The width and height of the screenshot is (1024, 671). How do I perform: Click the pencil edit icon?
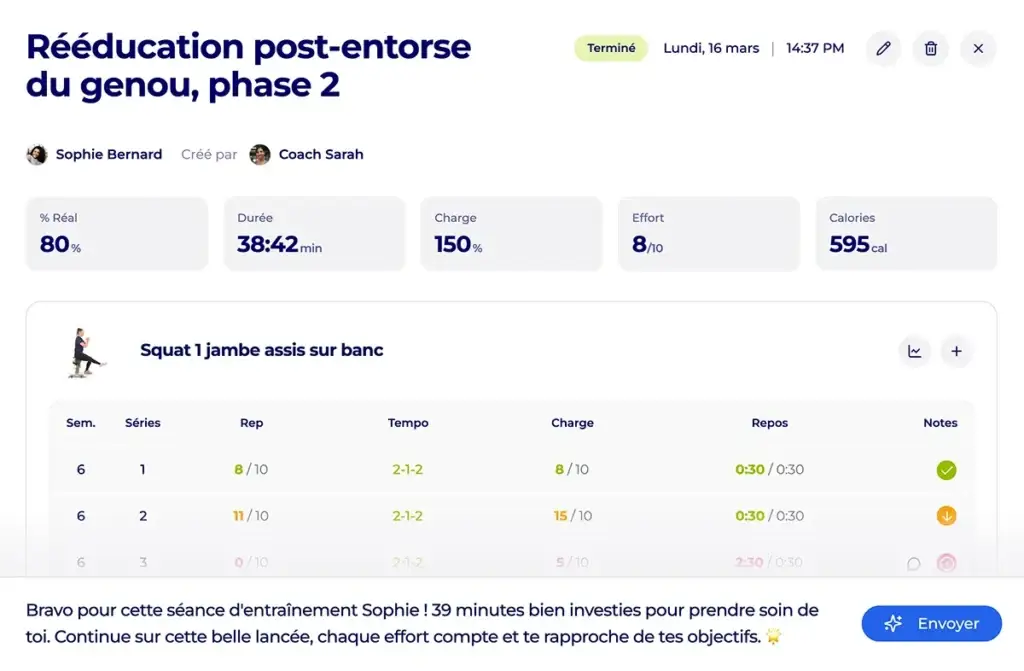click(x=883, y=48)
